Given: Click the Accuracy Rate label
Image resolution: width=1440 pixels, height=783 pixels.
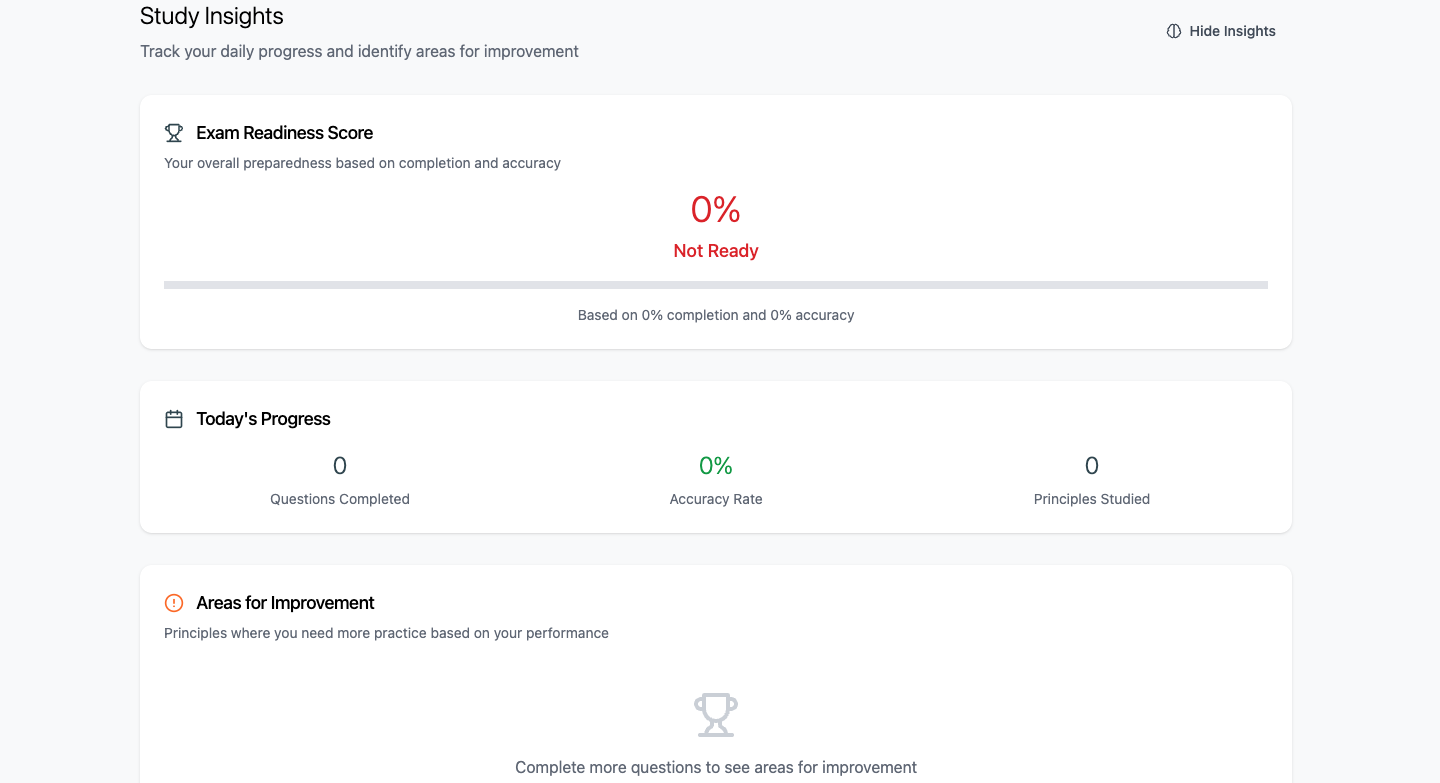Looking at the screenshot, I should pos(716,499).
